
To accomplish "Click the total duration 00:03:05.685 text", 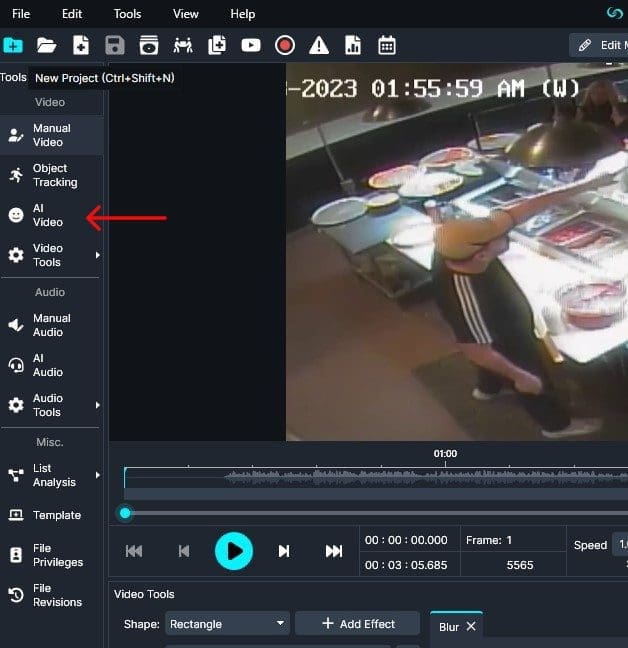I will [x=406, y=565].
